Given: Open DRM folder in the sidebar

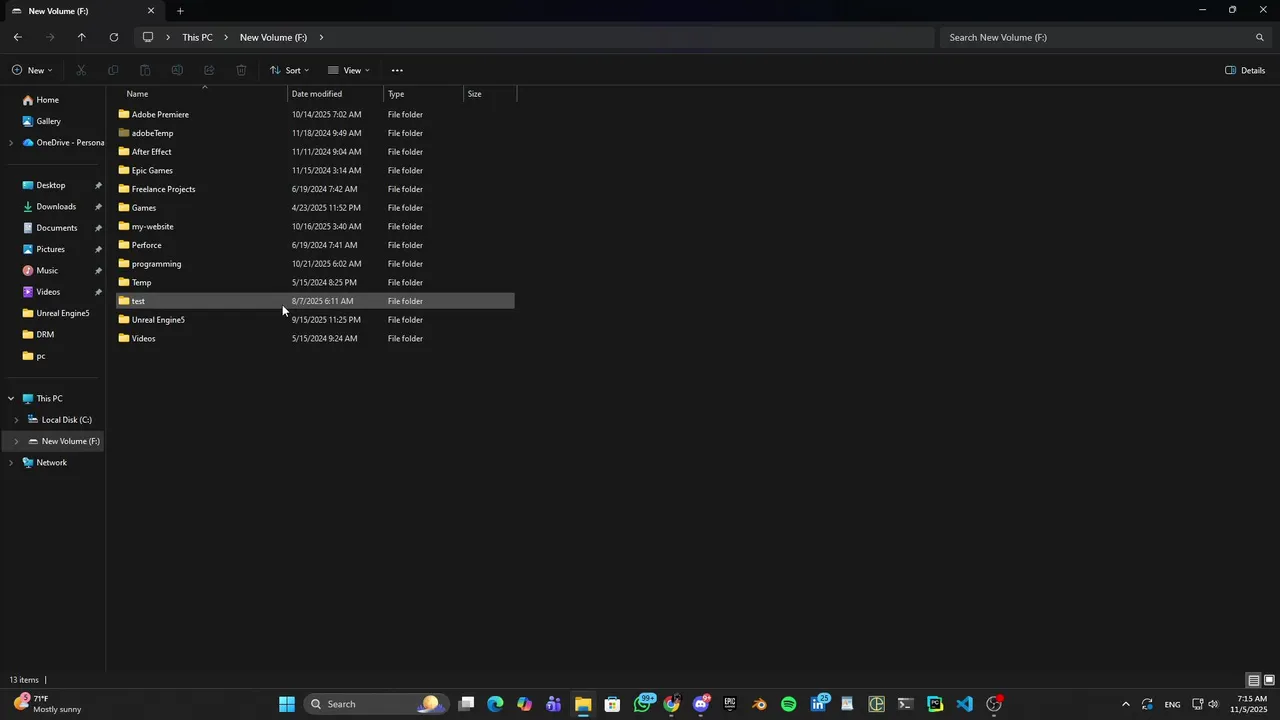Looking at the screenshot, I should 45,335.
